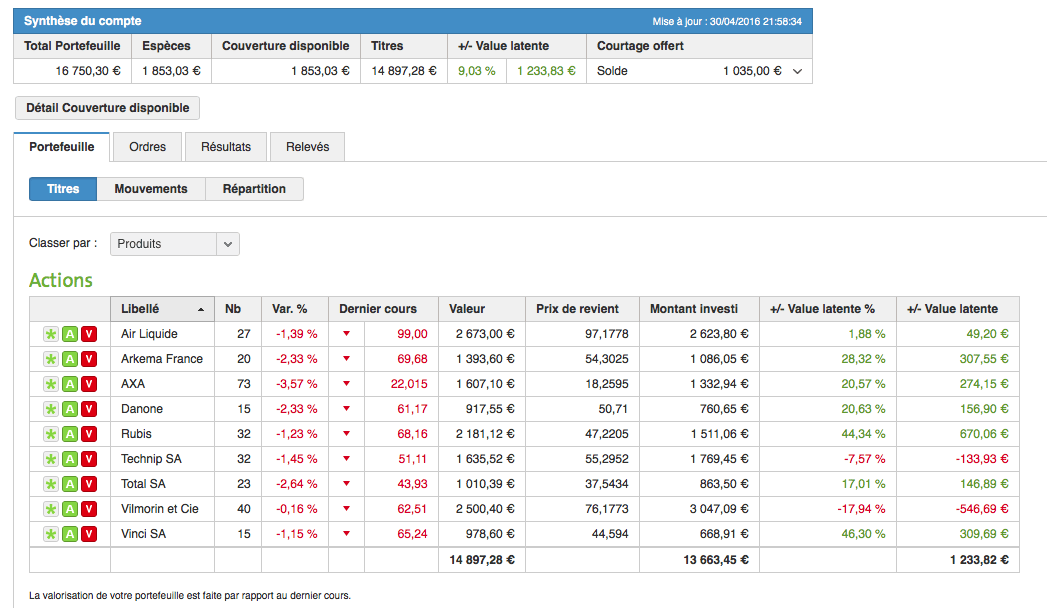The height and width of the screenshot is (608, 1047).
Task: Click the star icon for Danone
Action: pos(50,409)
